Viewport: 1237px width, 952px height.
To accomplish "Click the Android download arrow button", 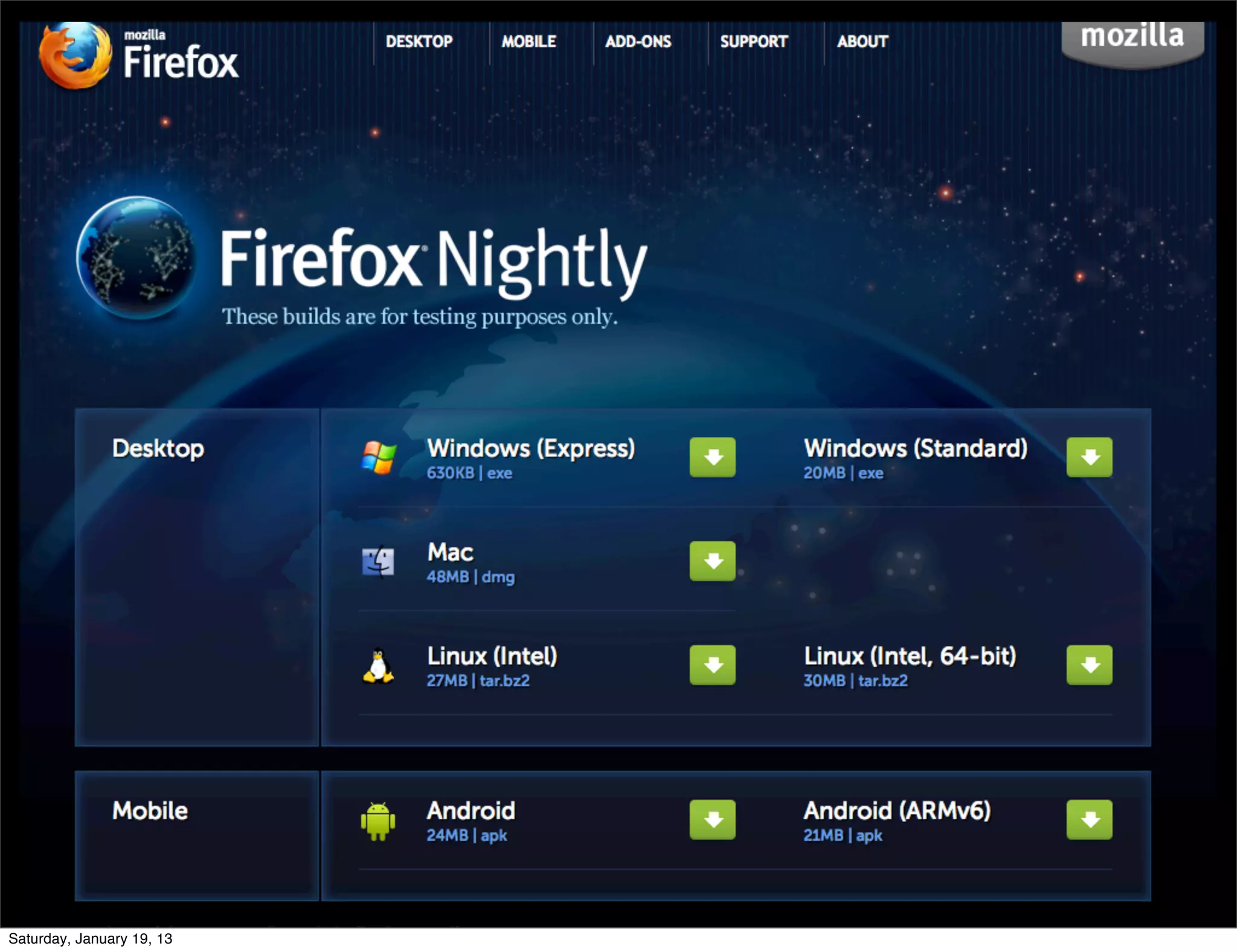I will pyautogui.click(x=712, y=820).
